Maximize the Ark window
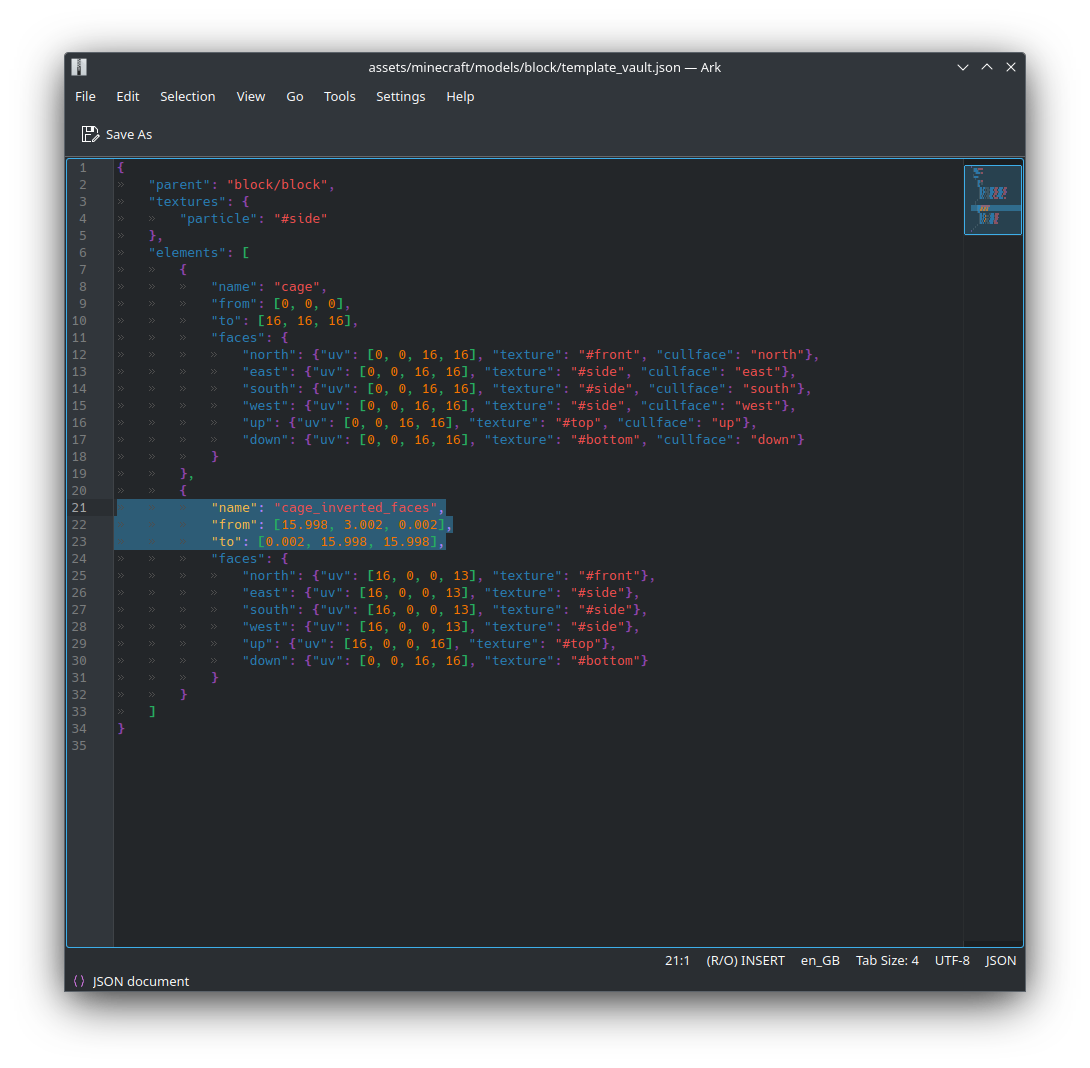1090x1068 pixels. (x=987, y=67)
